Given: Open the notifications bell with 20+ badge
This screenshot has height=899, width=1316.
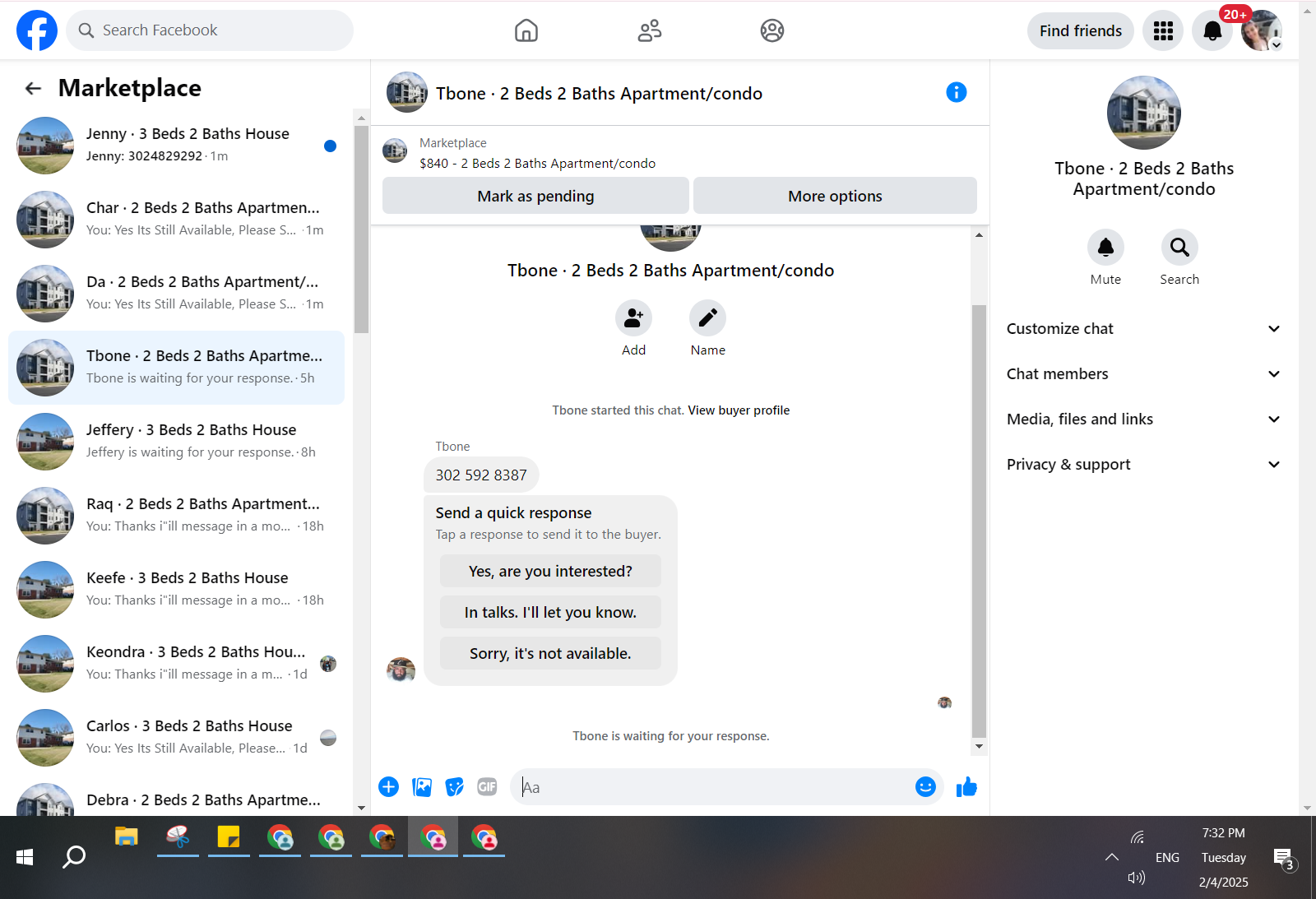Looking at the screenshot, I should click(x=1212, y=31).
